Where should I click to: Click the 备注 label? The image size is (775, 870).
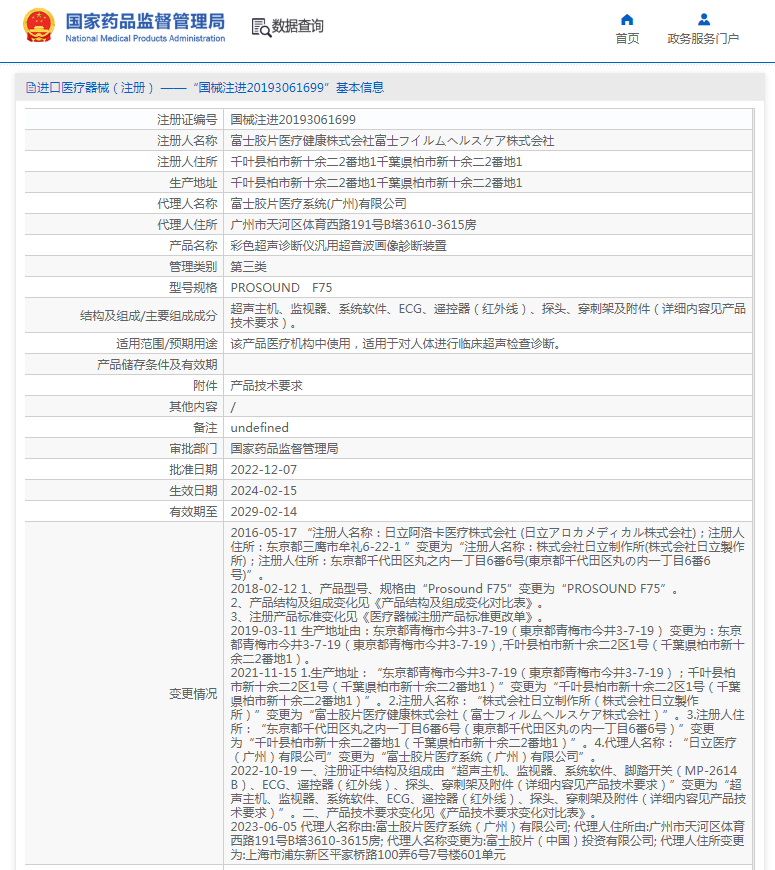tap(205, 428)
